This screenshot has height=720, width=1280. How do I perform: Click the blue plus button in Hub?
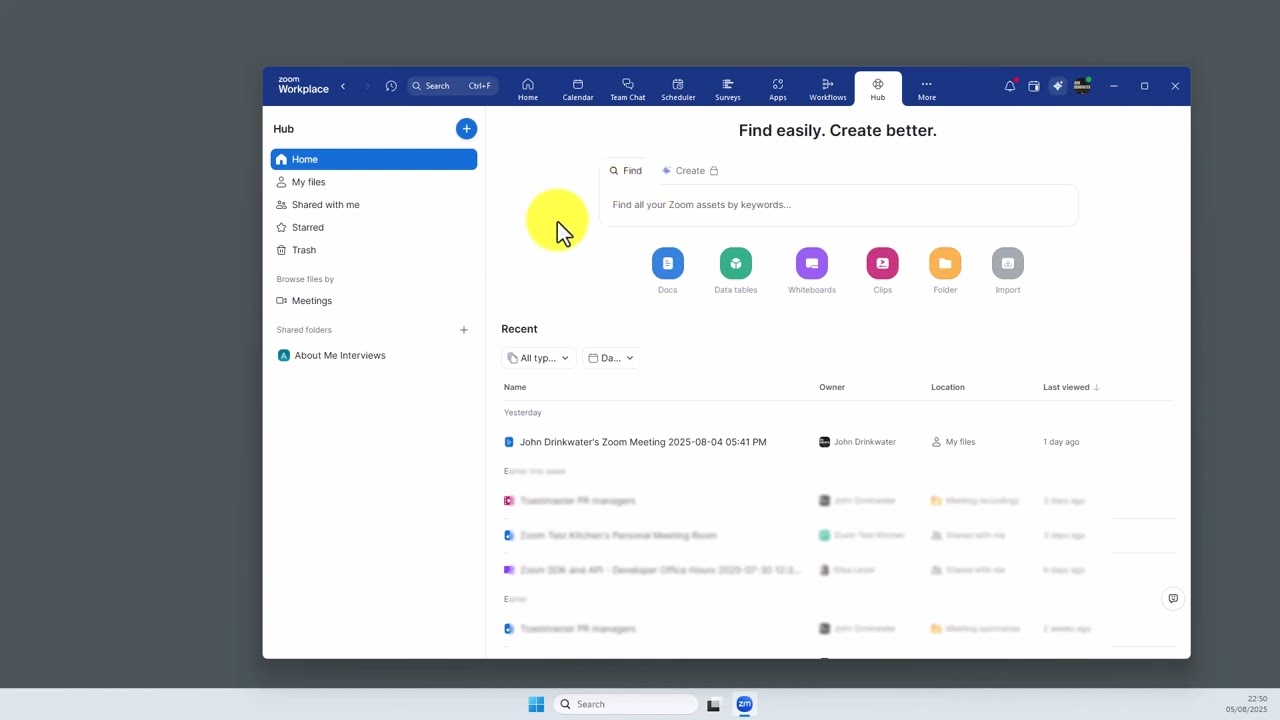tap(466, 129)
